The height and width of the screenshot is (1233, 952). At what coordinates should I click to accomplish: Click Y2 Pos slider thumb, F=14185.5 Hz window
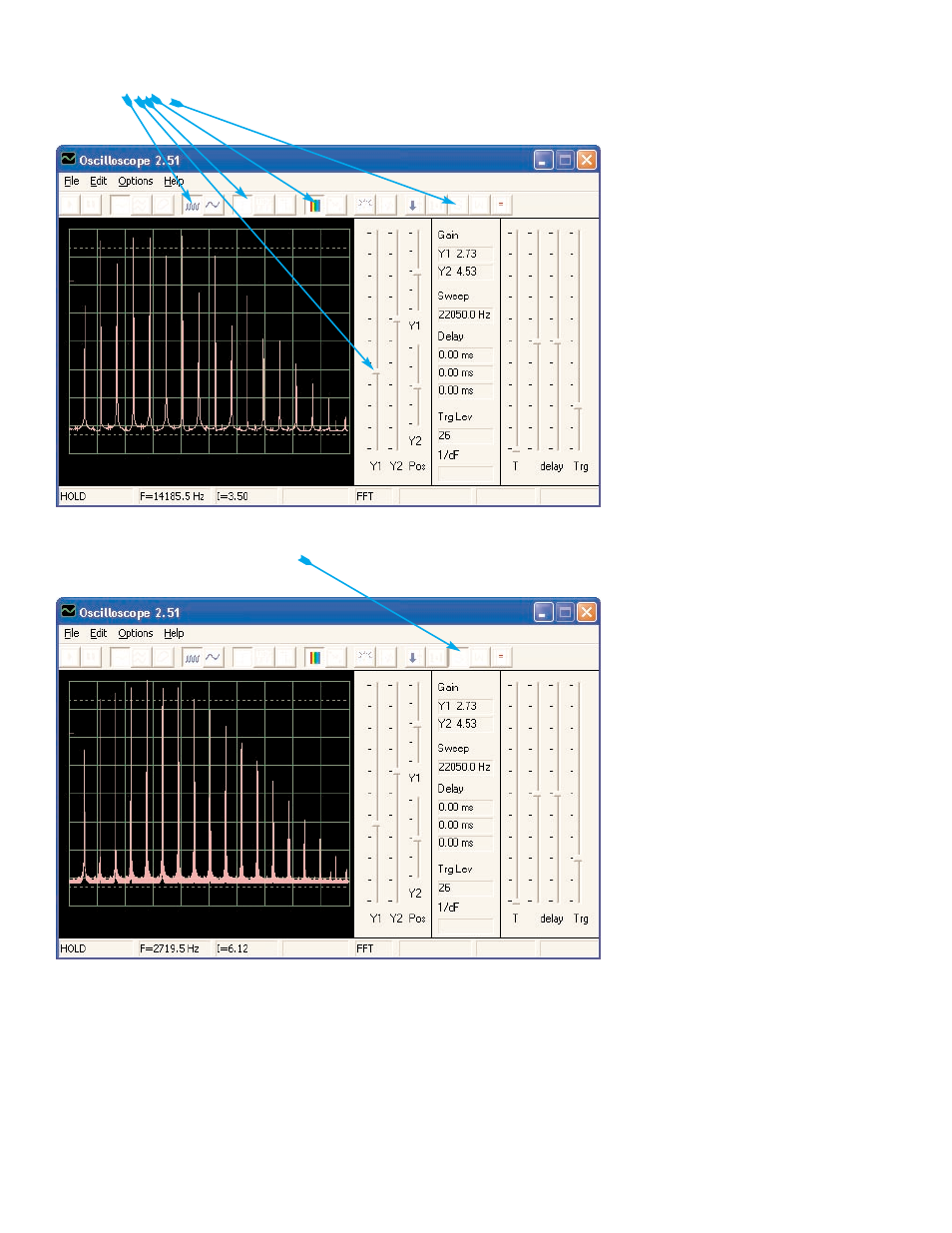coord(417,388)
